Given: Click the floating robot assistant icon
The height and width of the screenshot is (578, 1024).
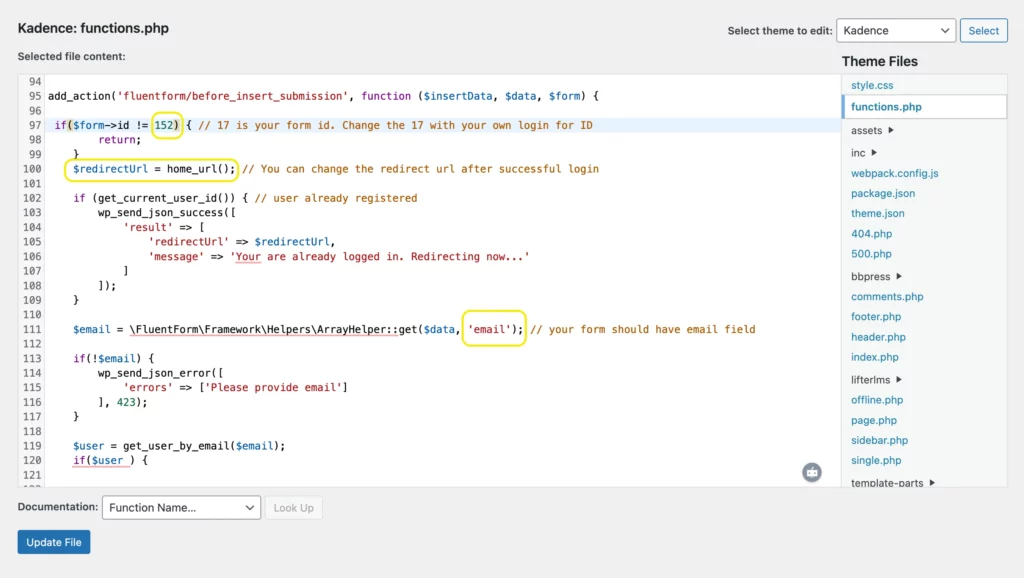Looking at the screenshot, I should 812,472.
